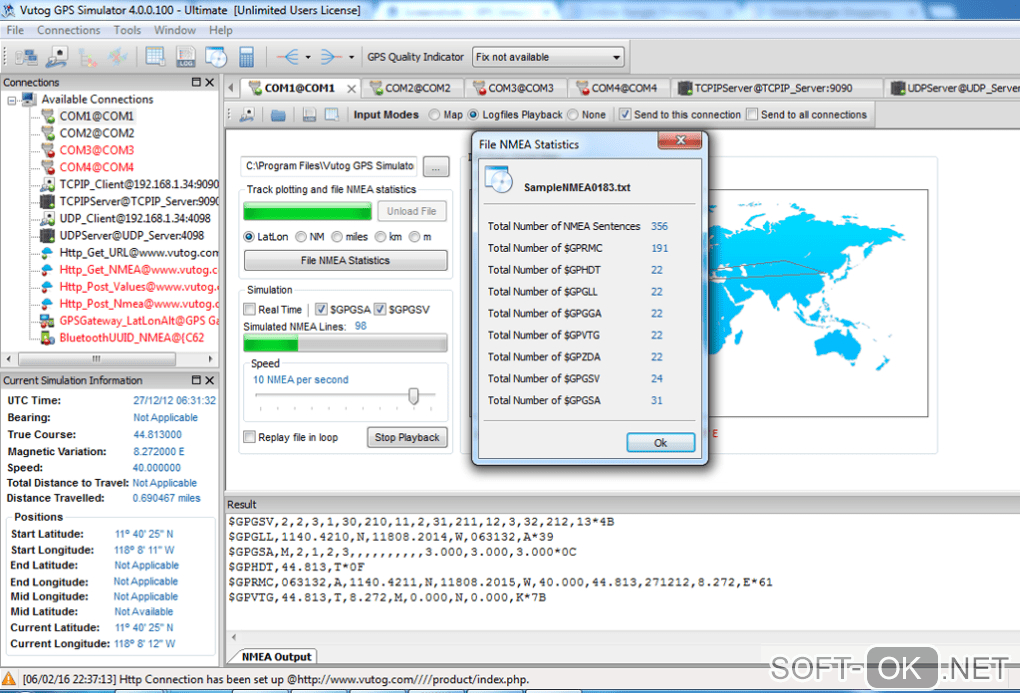Collapse the Available Connections tree node
This screenshot has height=693, width=1020.
click(12, 100)
